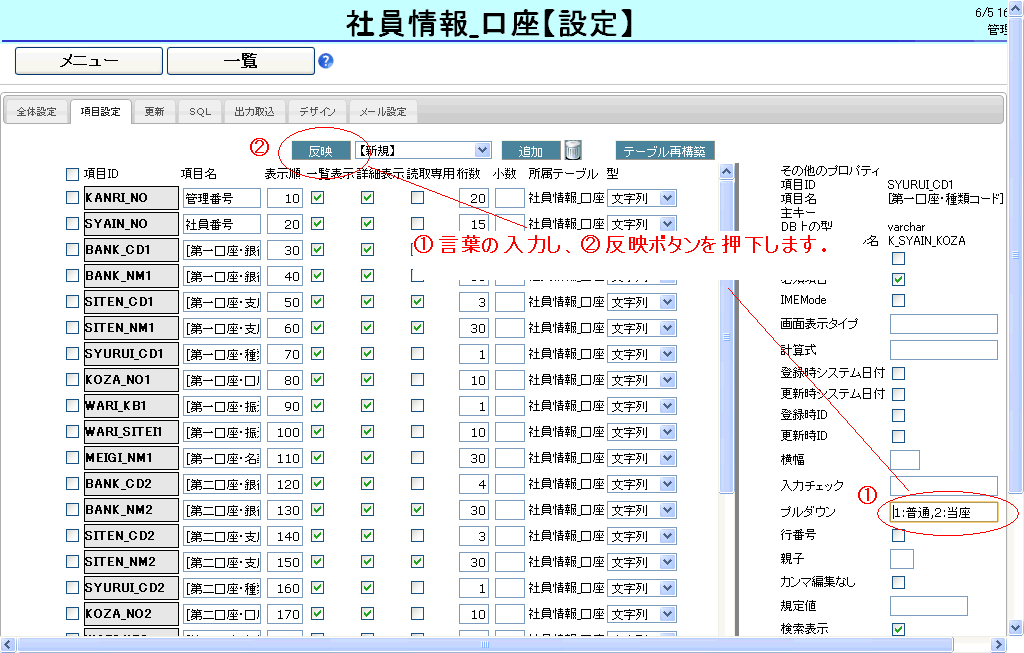Open the 型 dropdown for KANRI_NO row

pyautogui.click(x=668, y=198)
